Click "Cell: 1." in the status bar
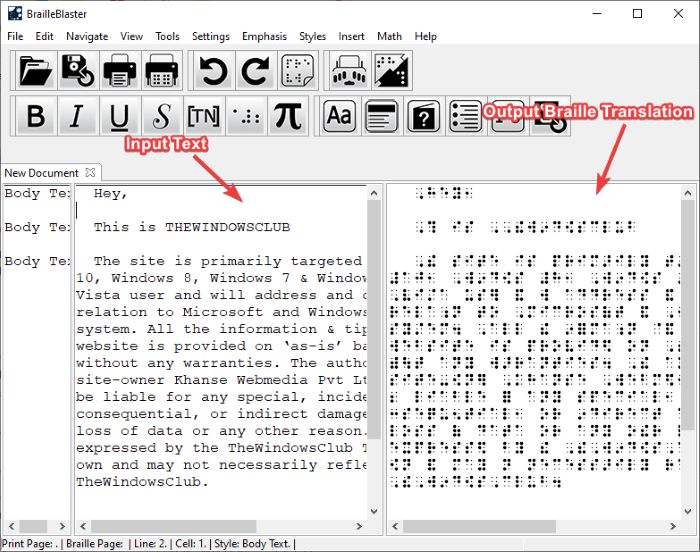This screenshot has height=552, width=700. click(x=191, y=544)
